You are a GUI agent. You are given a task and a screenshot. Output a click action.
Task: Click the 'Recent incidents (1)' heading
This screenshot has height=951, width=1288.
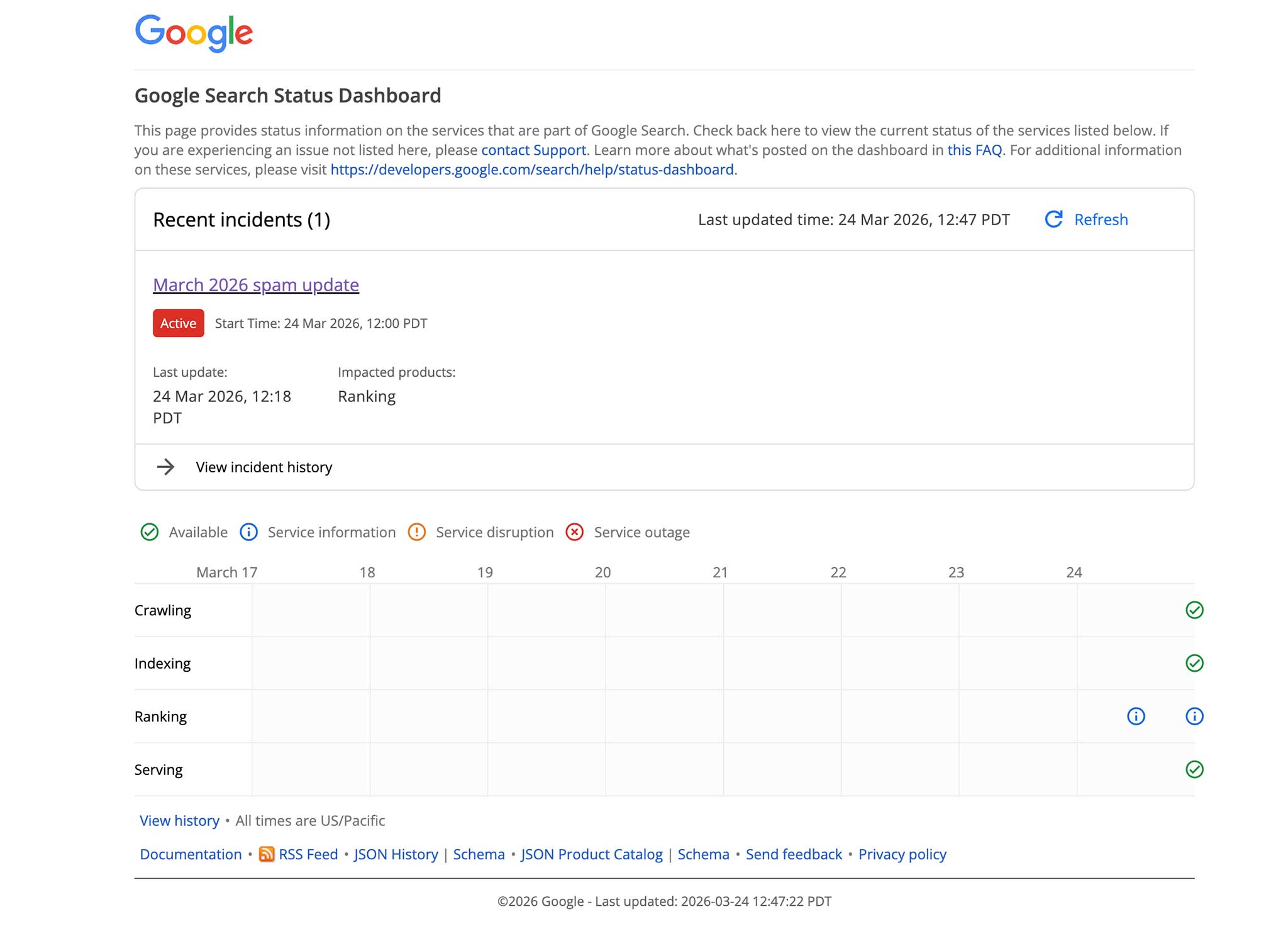click(241, 220)
